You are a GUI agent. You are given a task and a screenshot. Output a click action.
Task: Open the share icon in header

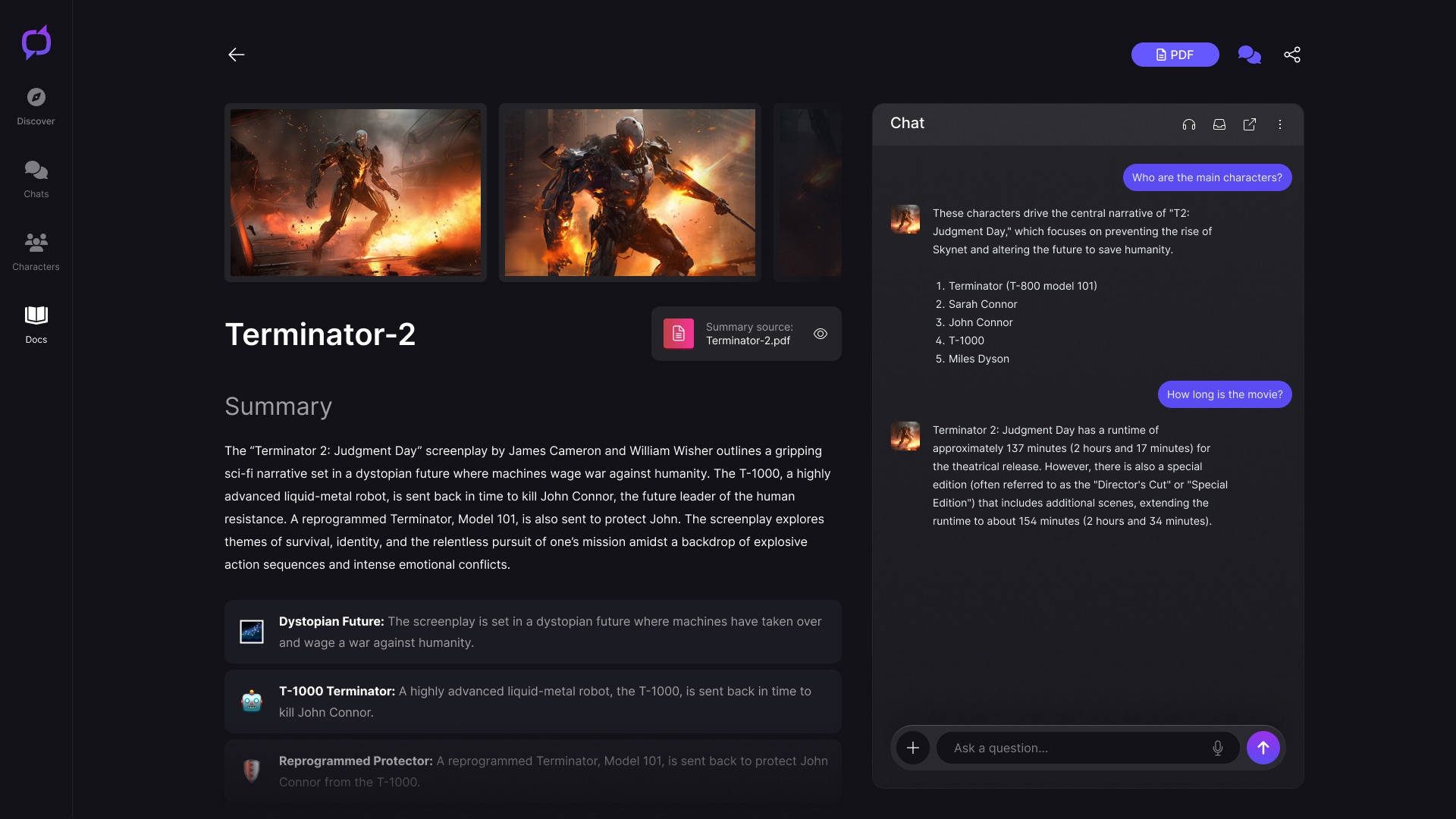click(x=1291, y=55)
